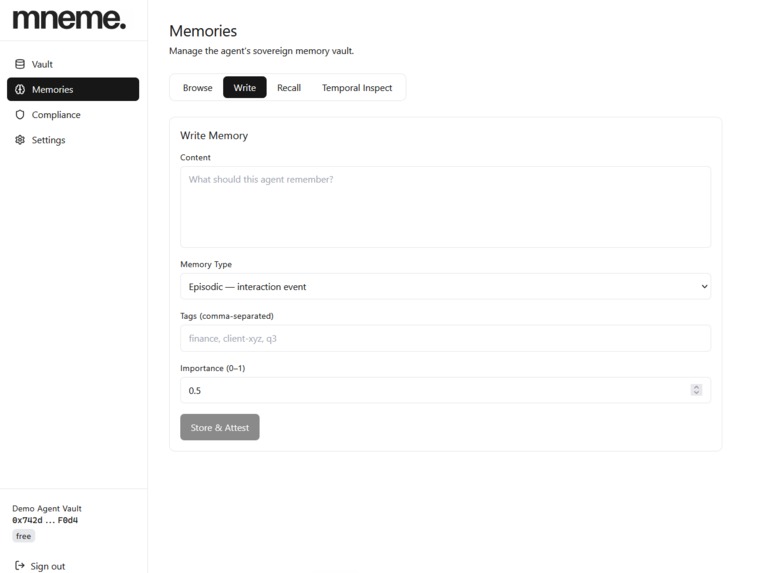Click the Importance spinner arrows
Image resolution: width=784 pixels, height=573 pixels.
pos(696,390)
